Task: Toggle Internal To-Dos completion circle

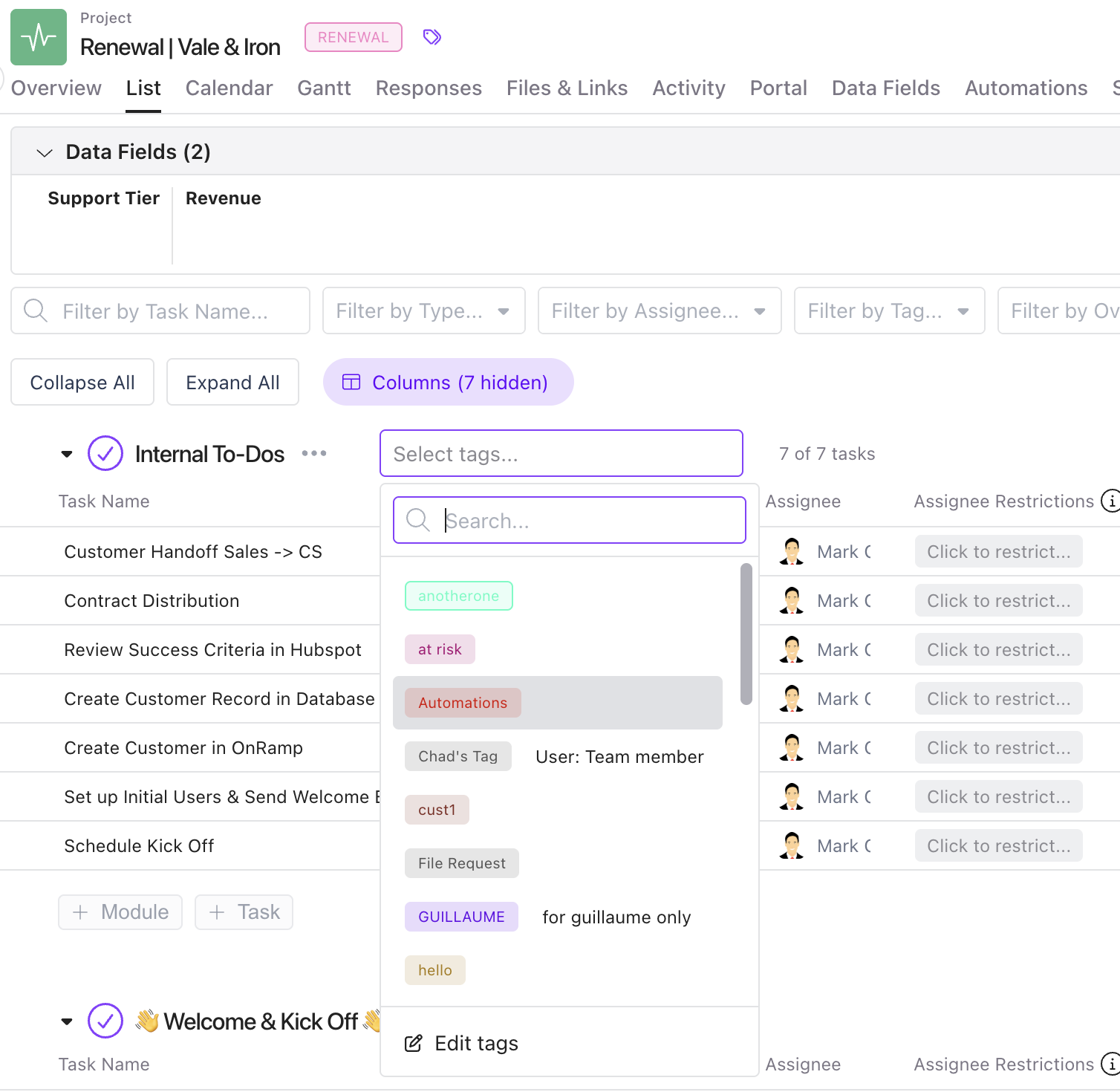Action: (105, 453)
